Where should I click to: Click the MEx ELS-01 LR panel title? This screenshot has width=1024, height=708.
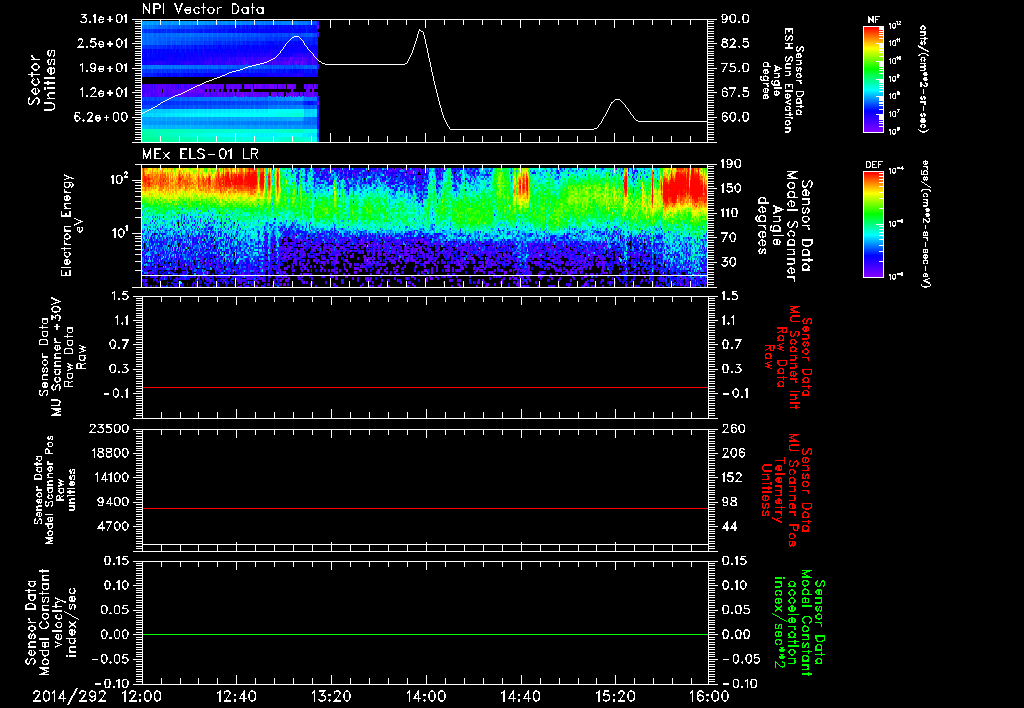coord(200,155)
